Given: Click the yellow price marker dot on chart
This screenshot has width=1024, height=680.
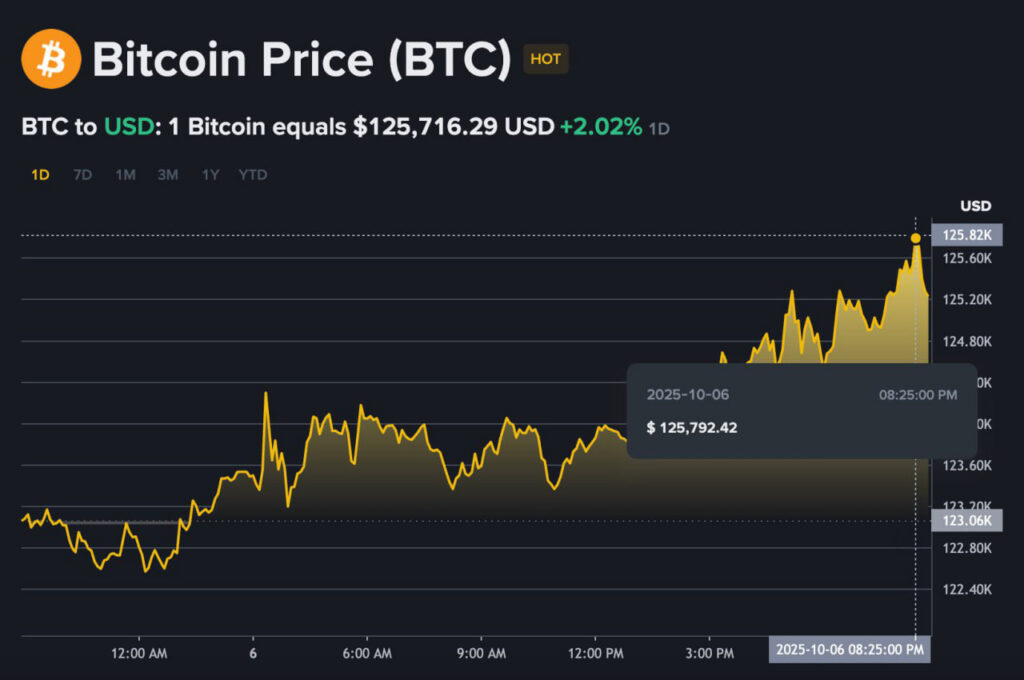Looking at the screenshot, I should (x=914, y=238).
